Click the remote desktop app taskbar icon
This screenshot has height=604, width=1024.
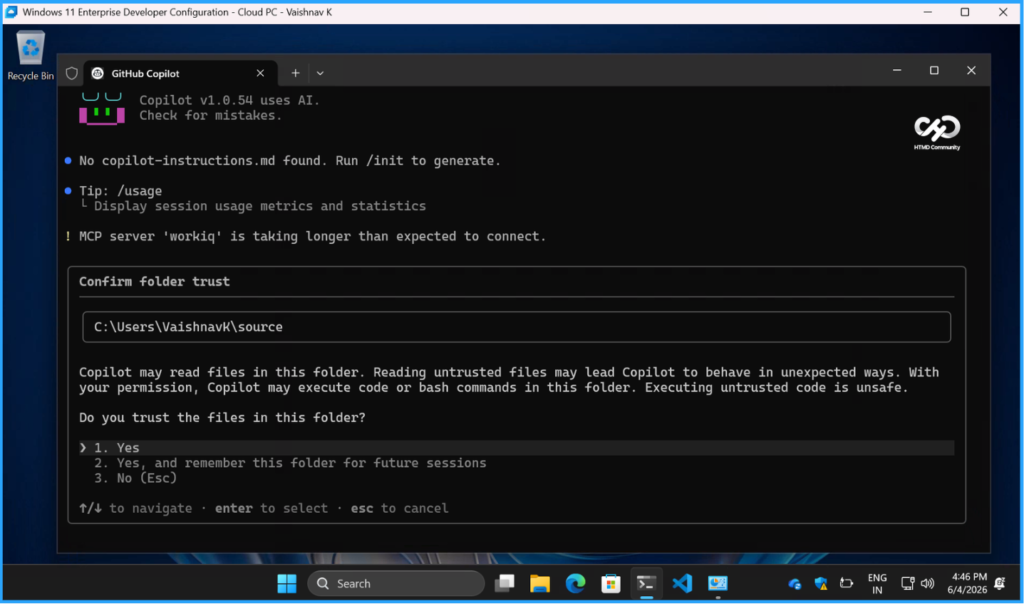tap(717, 583)
